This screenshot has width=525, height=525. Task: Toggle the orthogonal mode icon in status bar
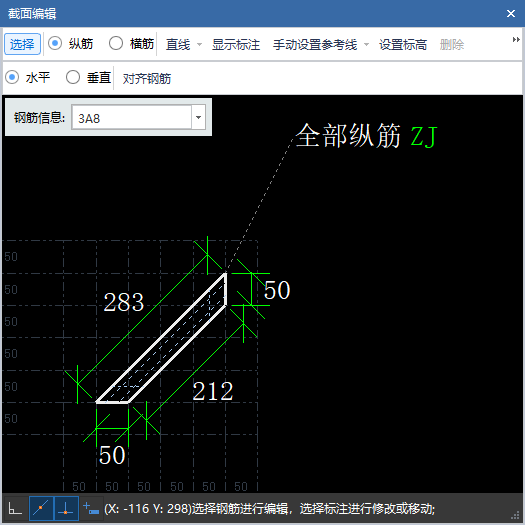(x=15, y=509)
